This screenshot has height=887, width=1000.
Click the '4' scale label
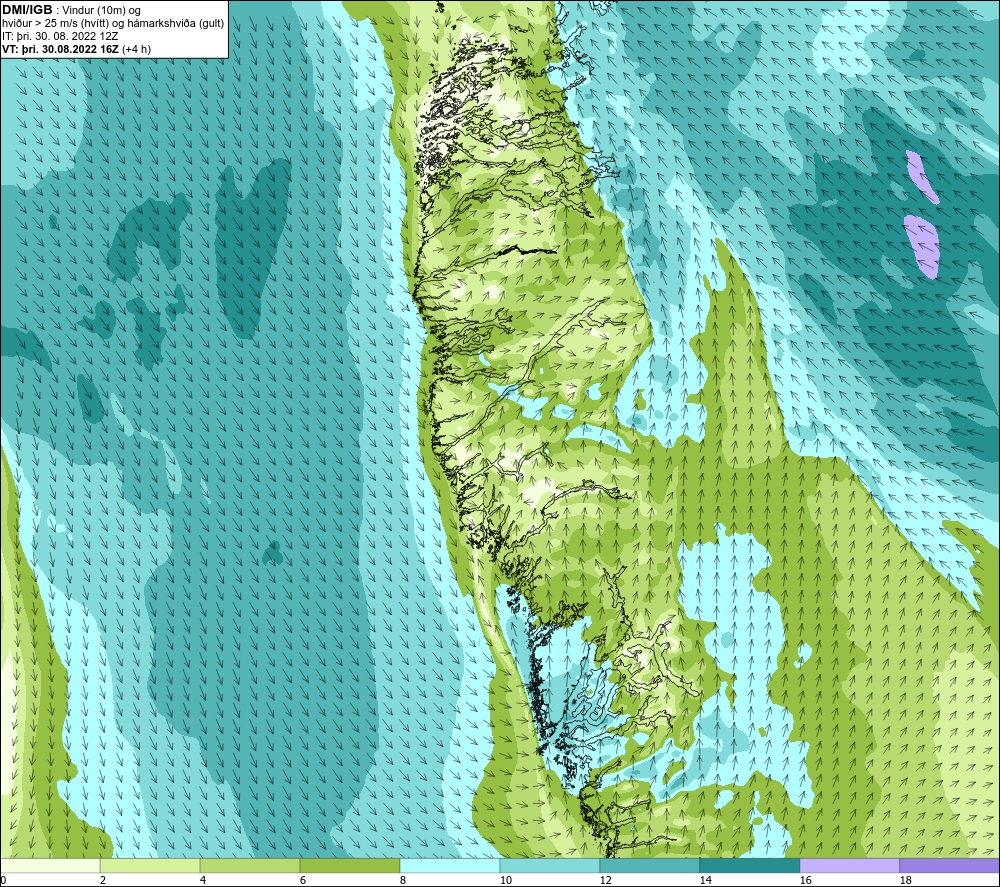point(203,880)
